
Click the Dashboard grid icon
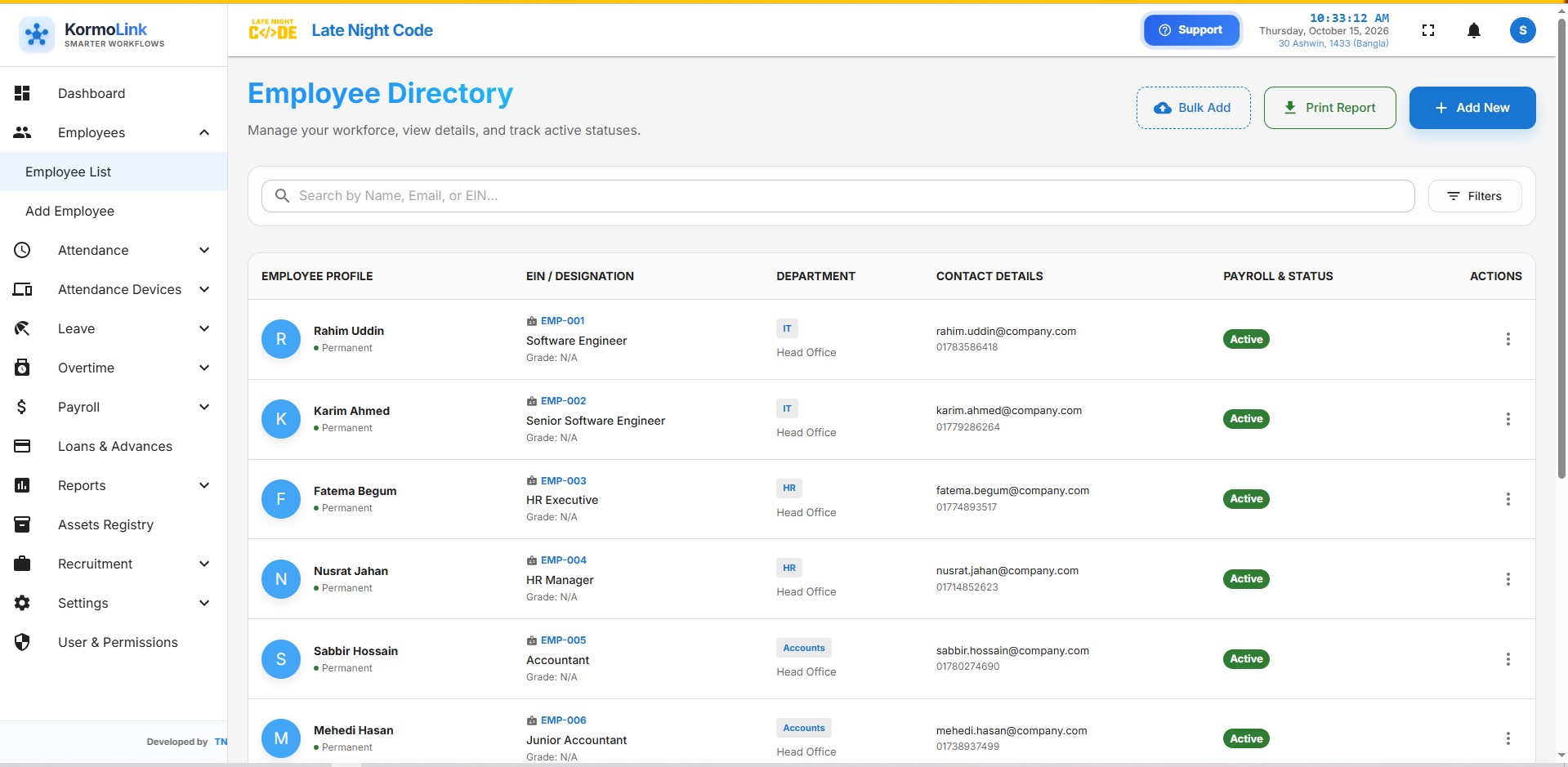(22, 93)
